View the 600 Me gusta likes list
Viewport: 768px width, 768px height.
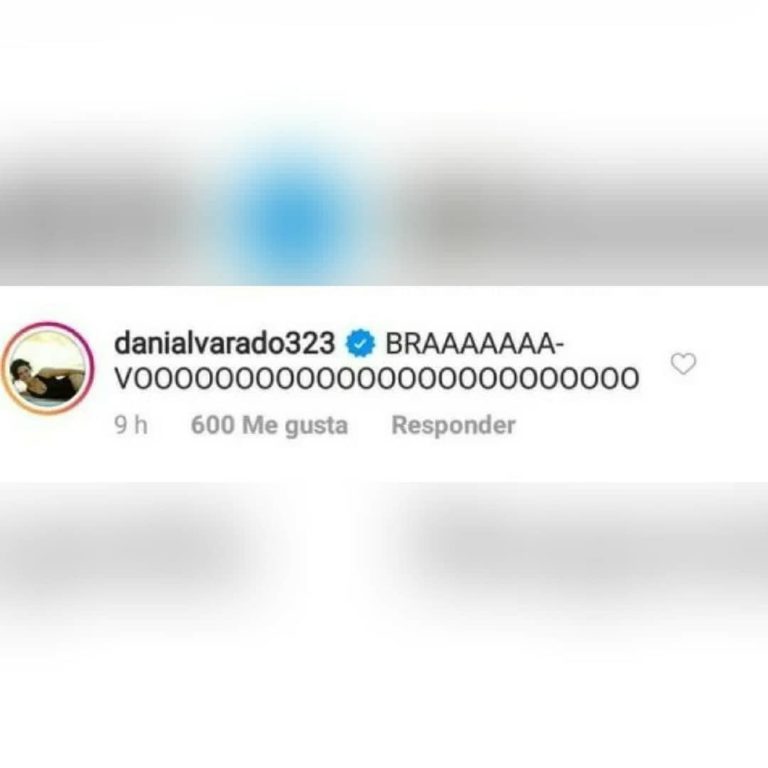[269, 425]
